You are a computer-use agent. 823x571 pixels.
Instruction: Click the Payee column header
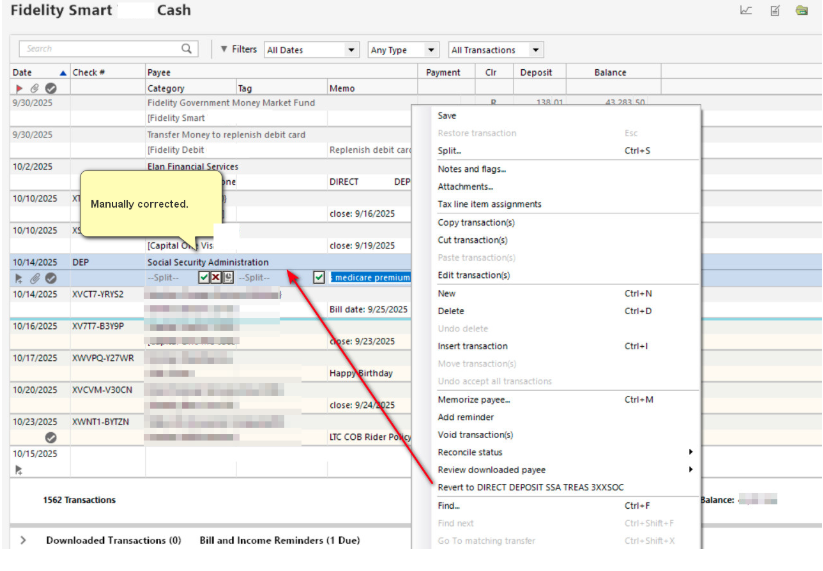point(281,72)
